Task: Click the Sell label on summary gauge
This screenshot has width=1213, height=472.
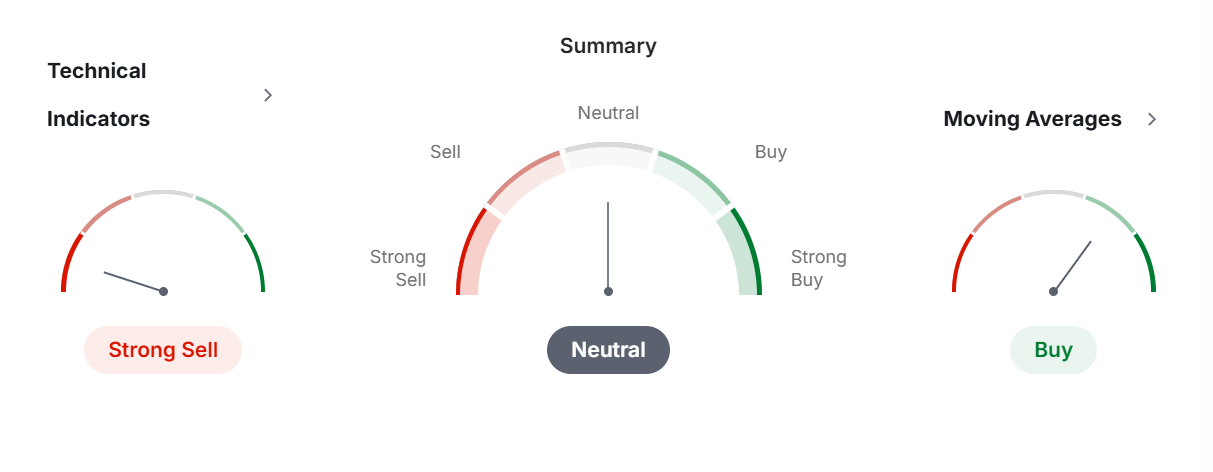Action: tap(445, 152)
